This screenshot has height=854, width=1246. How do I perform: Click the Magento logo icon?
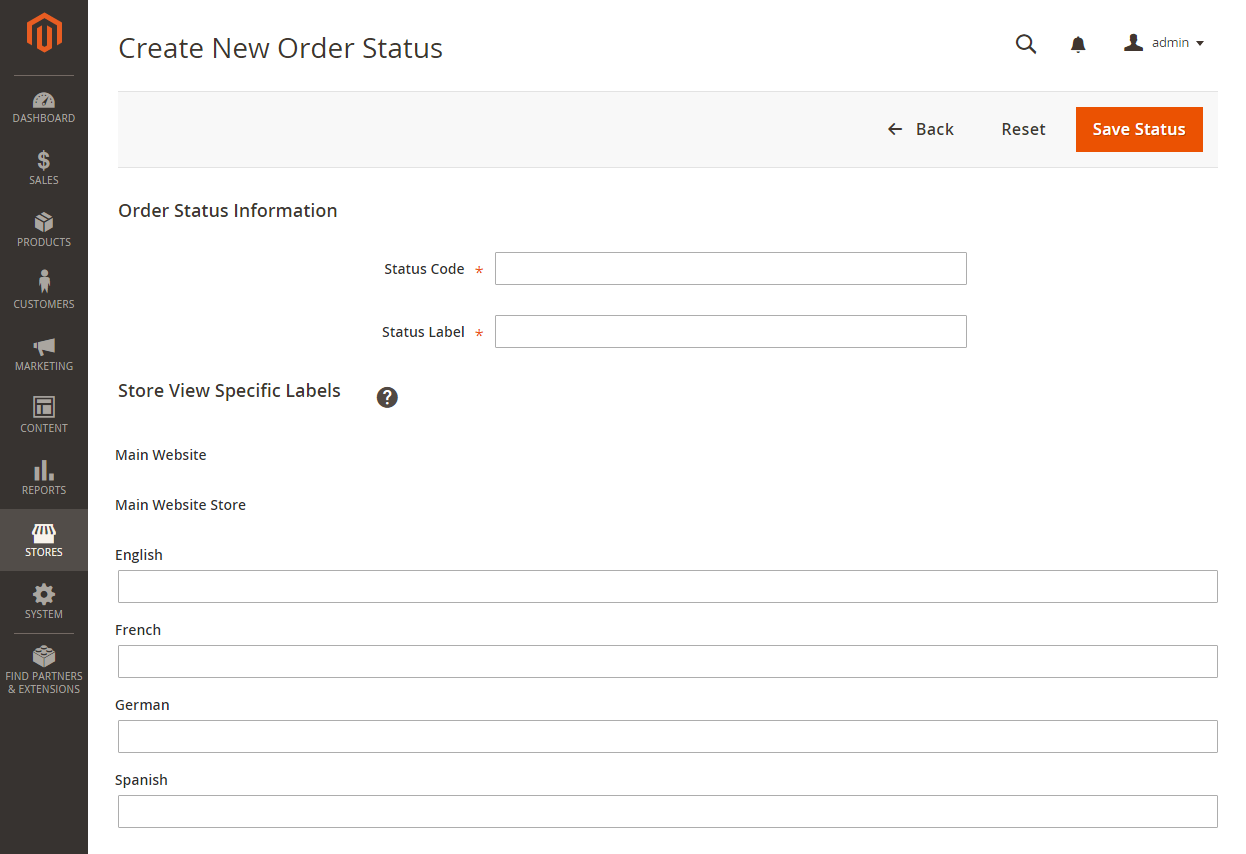pyautogui.click(x=44, y=33)
